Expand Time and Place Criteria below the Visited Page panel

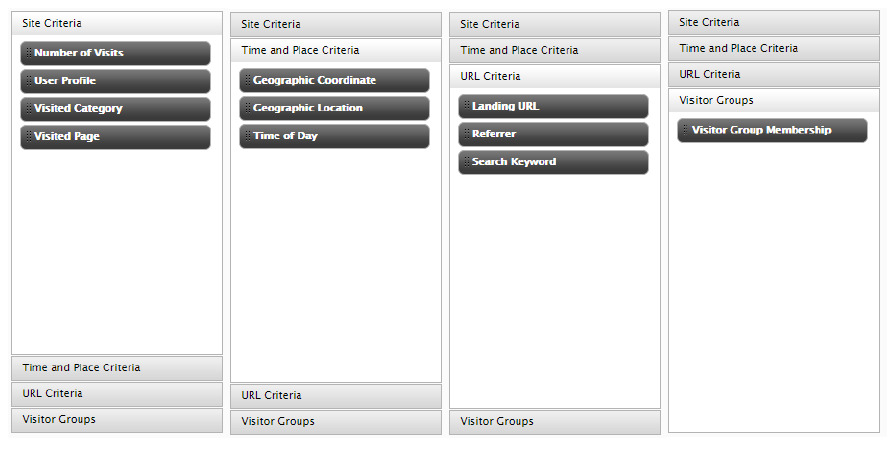[x=116, y=368]
